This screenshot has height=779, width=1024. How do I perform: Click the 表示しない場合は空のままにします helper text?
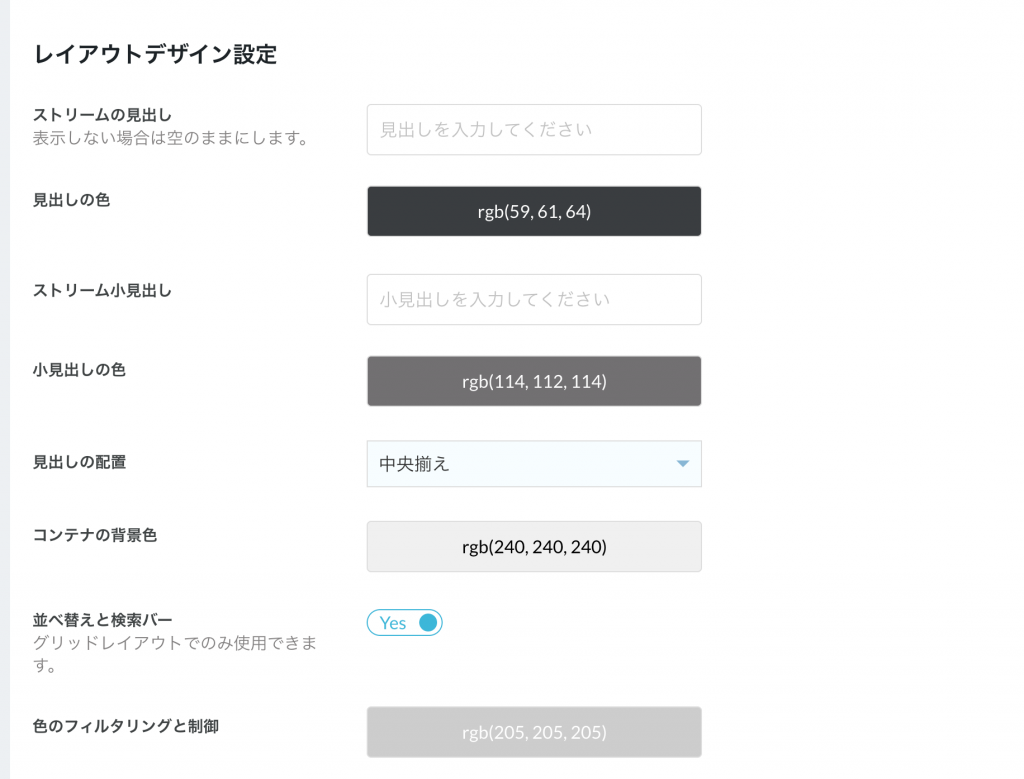pyautogui.click(x=170, y=138)
